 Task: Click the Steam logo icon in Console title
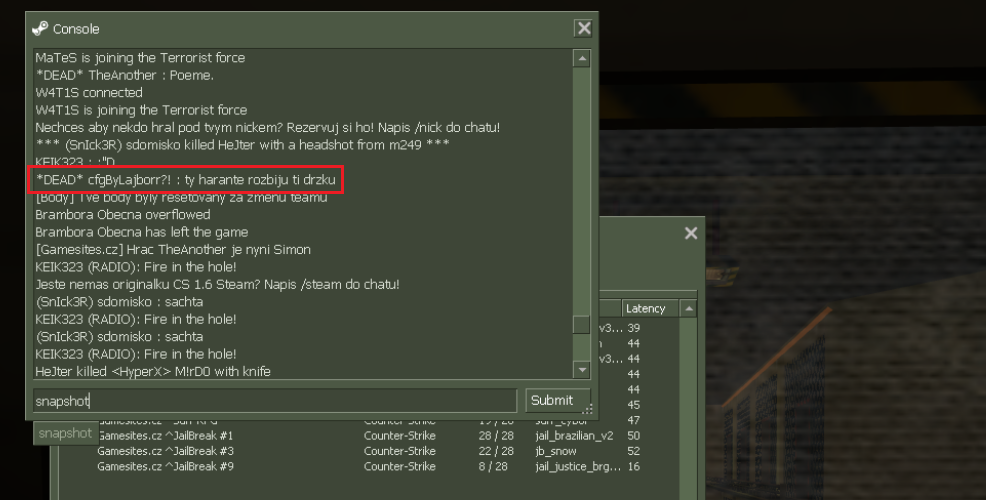tap(40, 28)
